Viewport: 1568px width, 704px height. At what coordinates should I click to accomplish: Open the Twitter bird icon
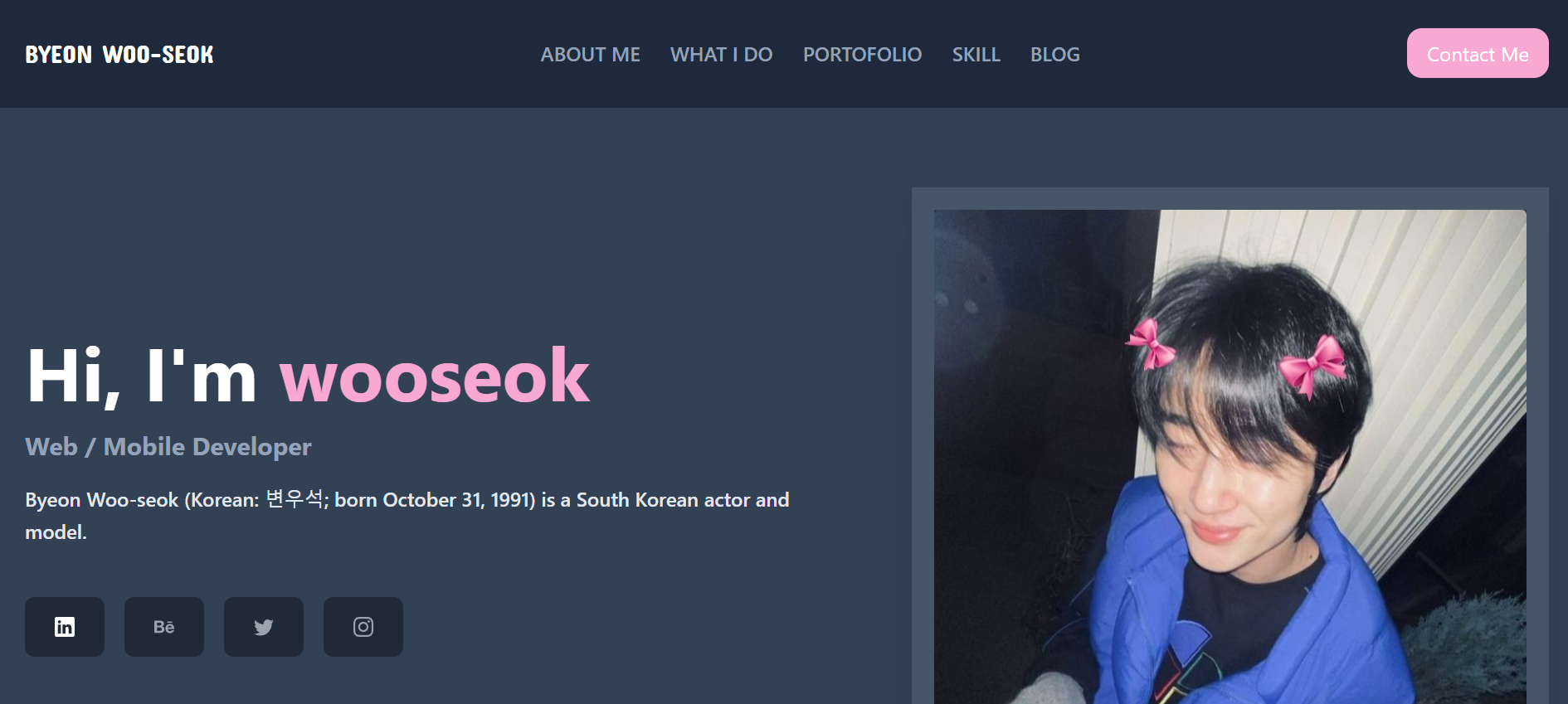point(264,627)
